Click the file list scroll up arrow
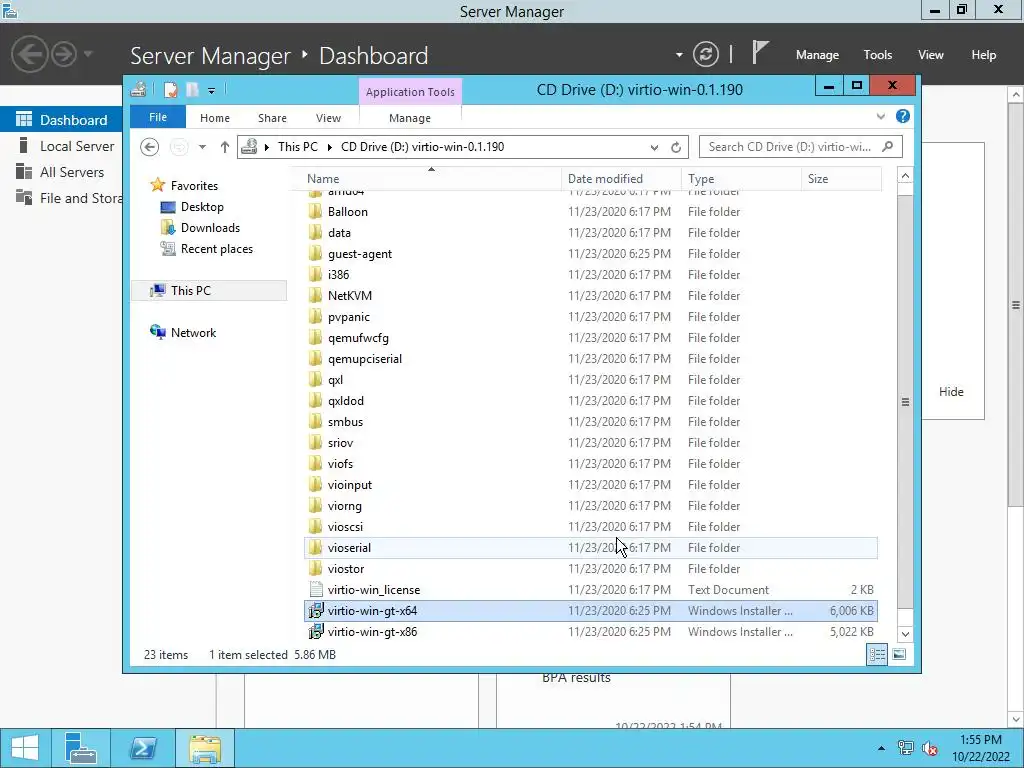 click(905, 176)
